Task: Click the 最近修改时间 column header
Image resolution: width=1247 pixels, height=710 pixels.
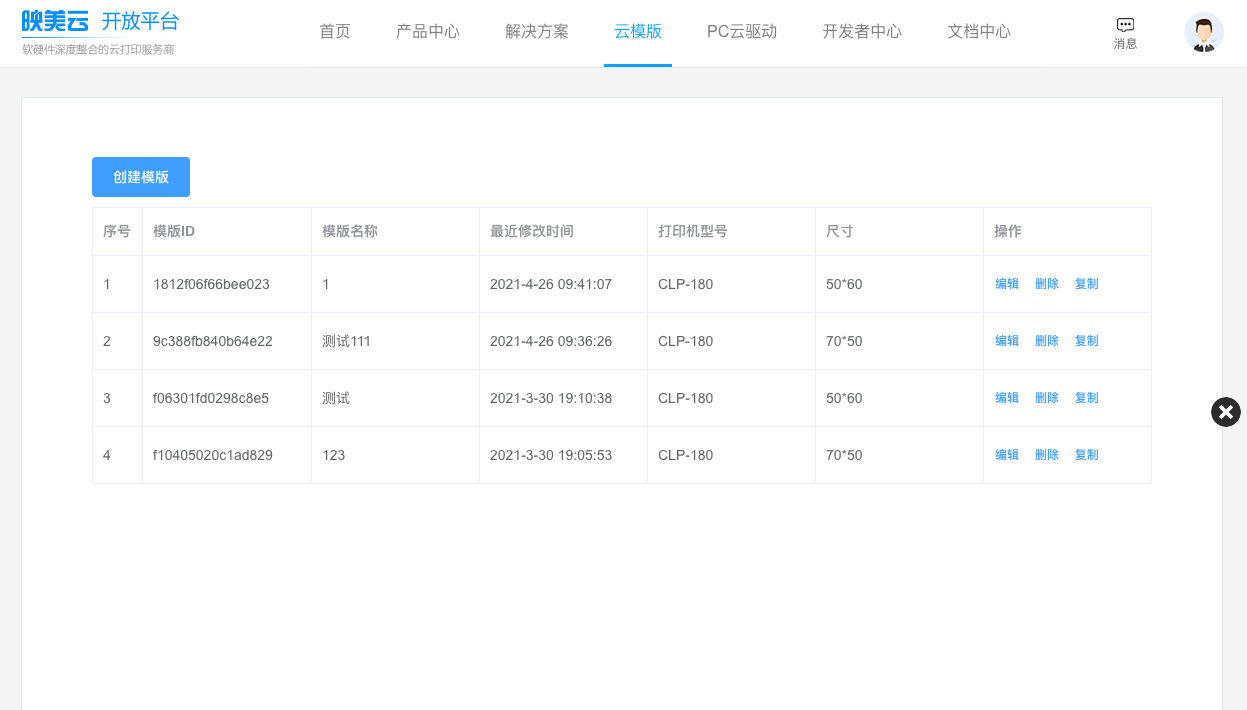Action: 532,231
